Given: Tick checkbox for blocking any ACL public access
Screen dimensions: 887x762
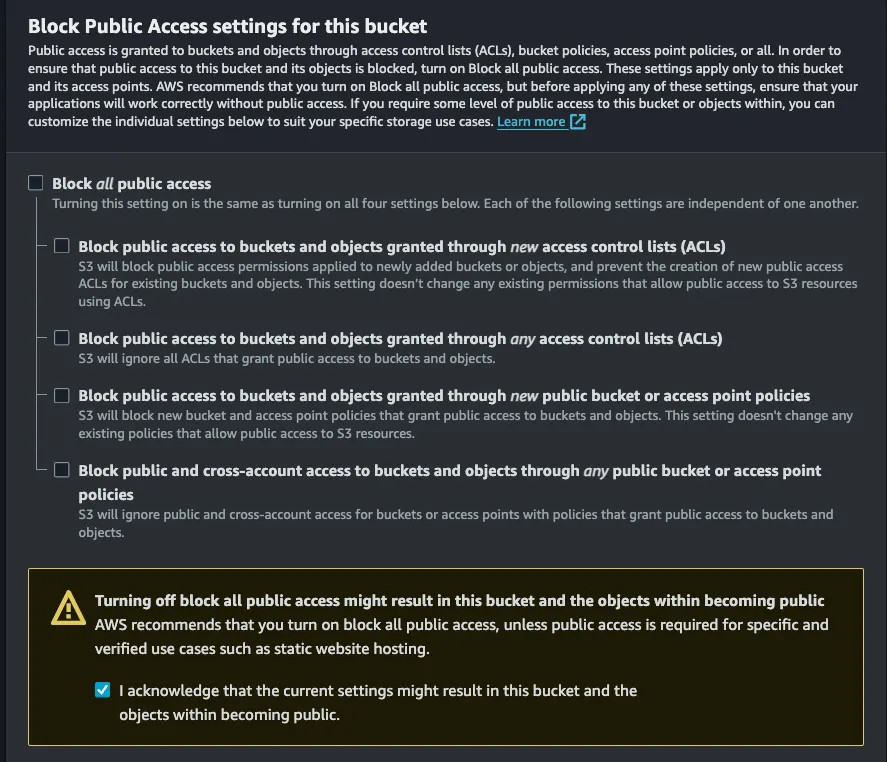Looking at the screenshot, I should tap(62, 338).
